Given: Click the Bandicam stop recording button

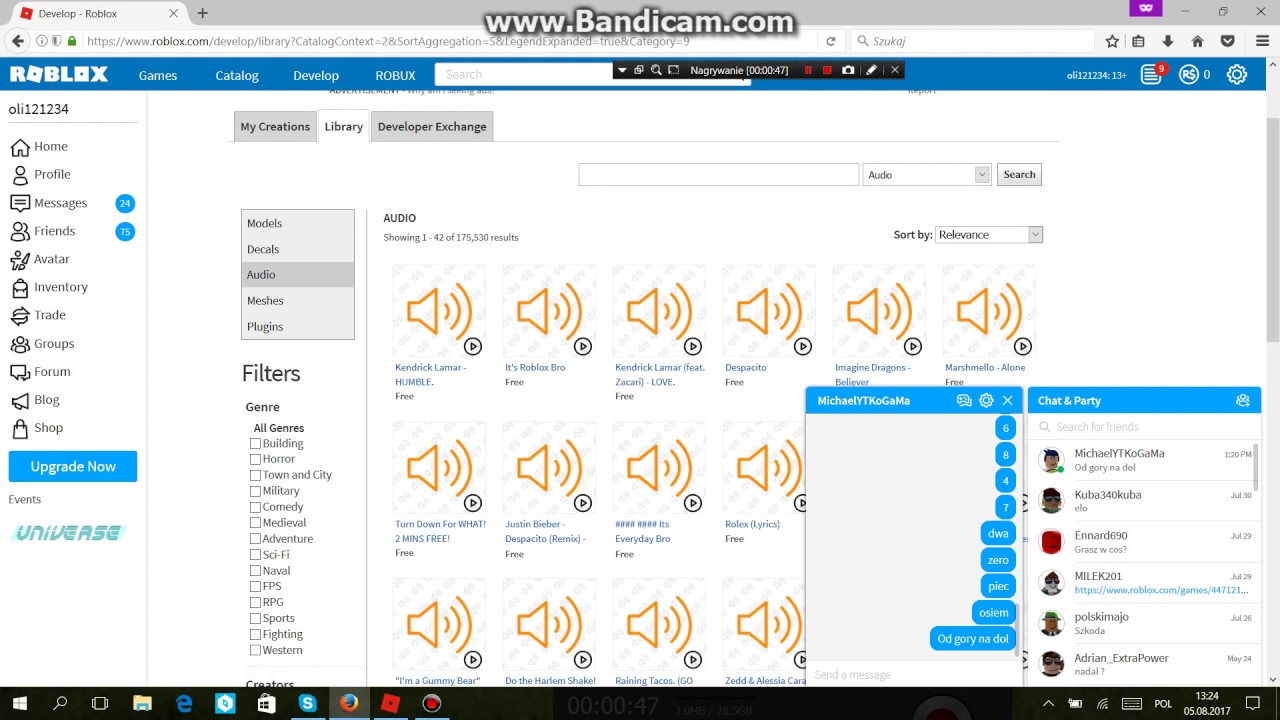Looking at the screenshot, I should click(827, 70).
